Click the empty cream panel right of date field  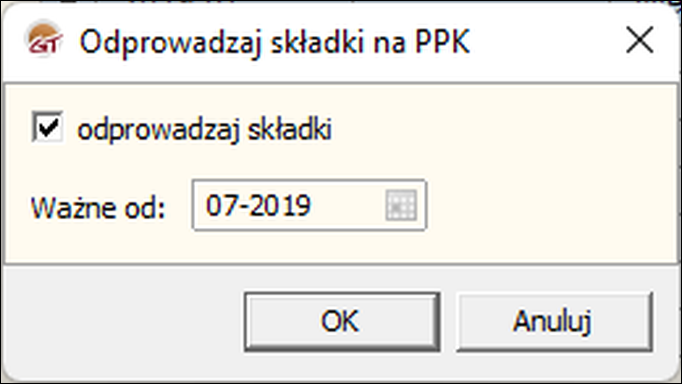(x=548, y=205)
